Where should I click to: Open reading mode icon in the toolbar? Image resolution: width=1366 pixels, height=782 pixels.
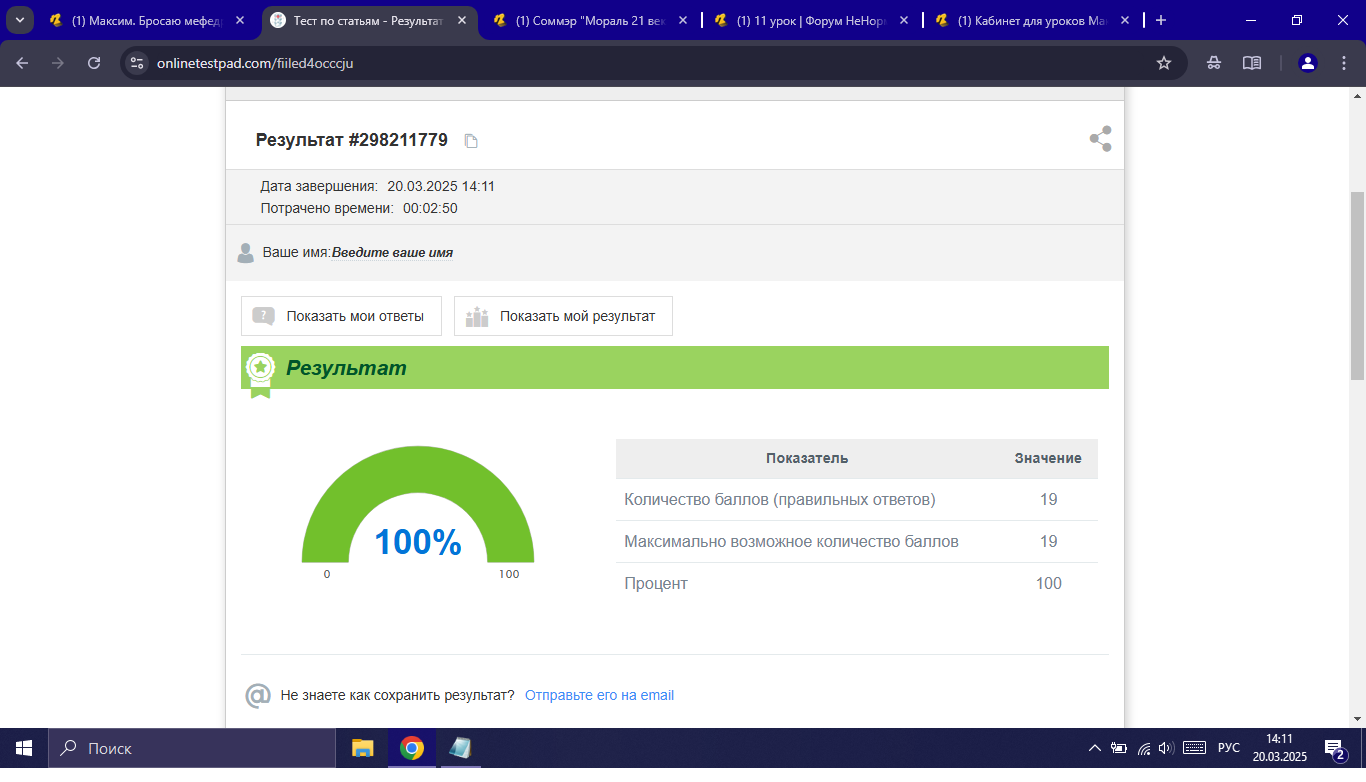coord(1251,63)
